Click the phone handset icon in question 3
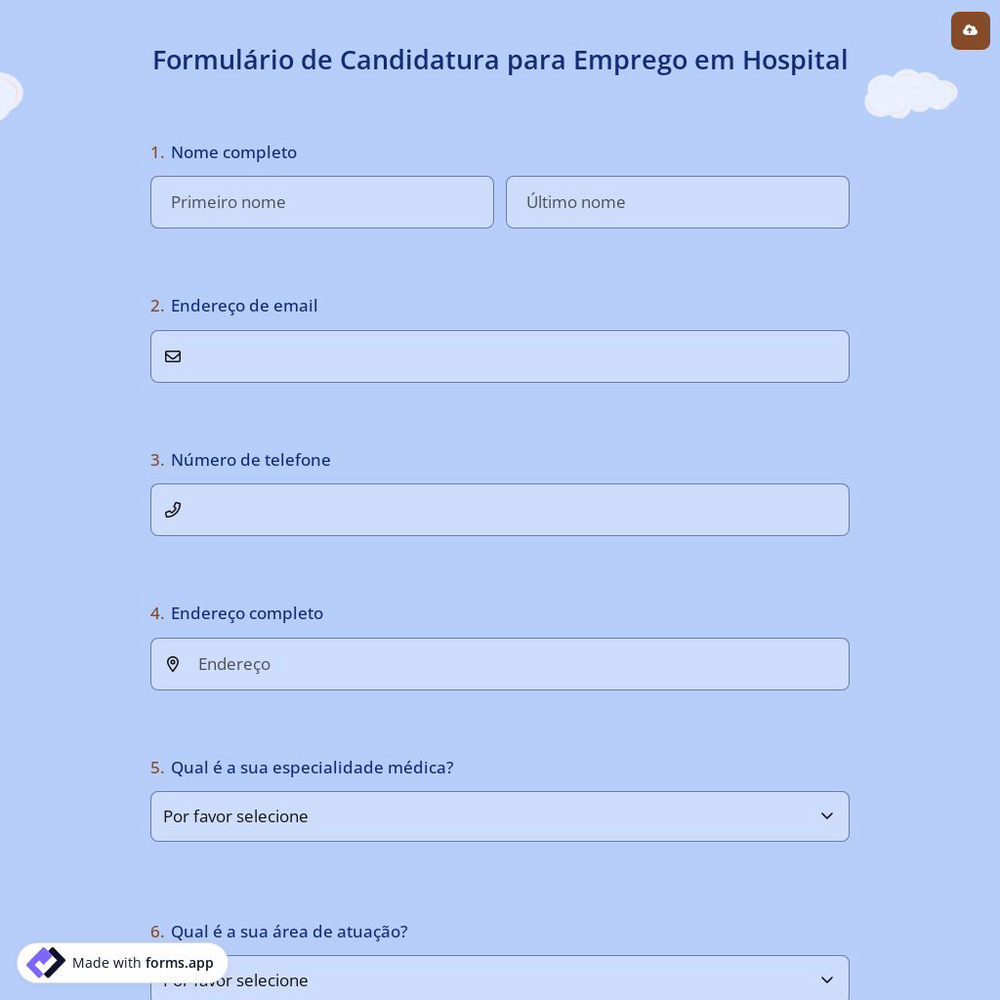Screen dimensions: 1000x1000 173,509
